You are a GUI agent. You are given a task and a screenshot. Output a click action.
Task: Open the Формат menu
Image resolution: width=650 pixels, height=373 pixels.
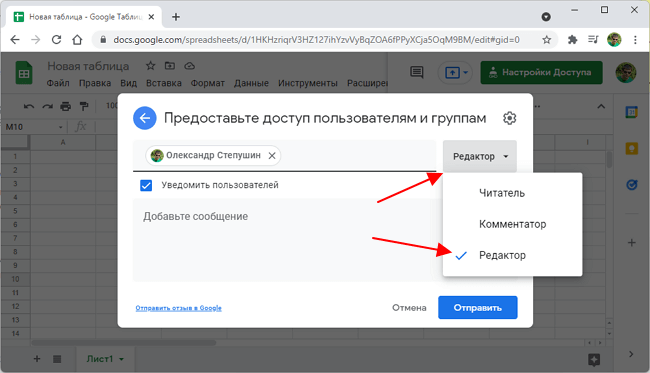(x=208, y=83)
